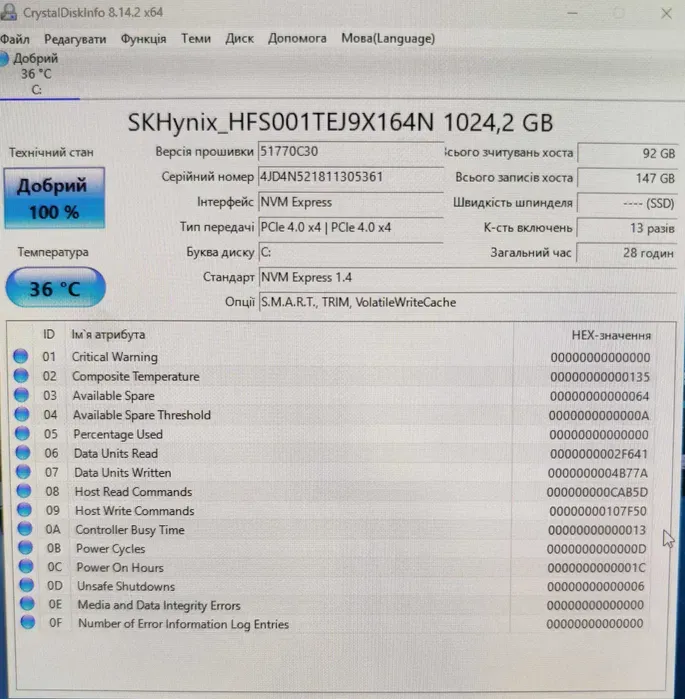The width and height of the screenshot is (685, 699).
Task: Open the Теми menu
Action: click(x=196, y=38)
